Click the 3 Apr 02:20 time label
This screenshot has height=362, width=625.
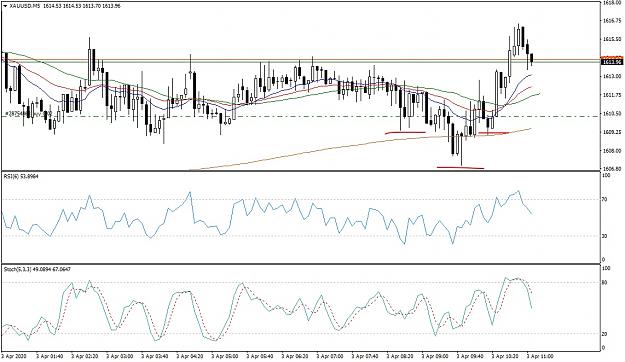(84, 355)
